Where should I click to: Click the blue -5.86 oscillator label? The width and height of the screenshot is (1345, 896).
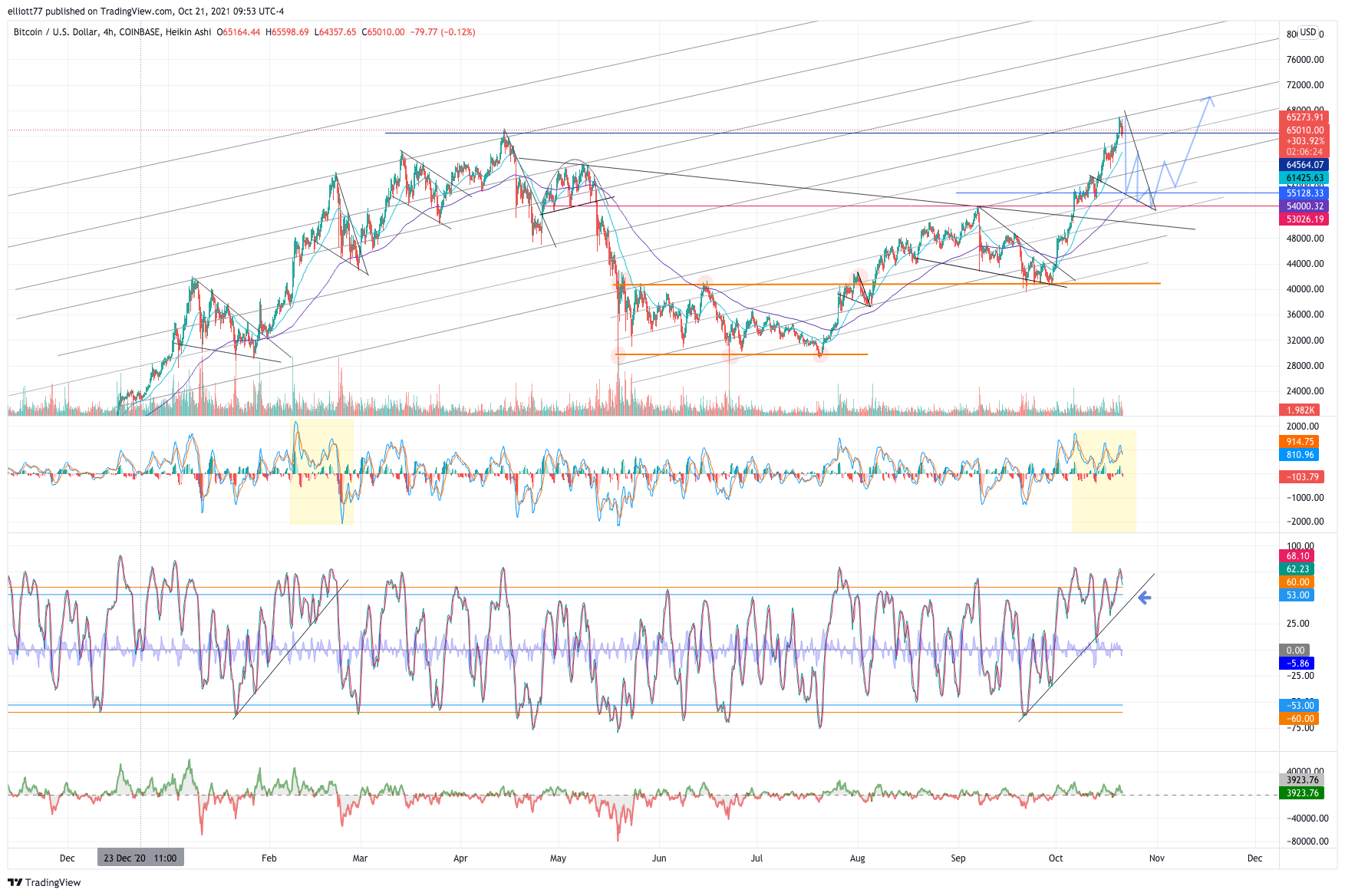click(1297, 664)
